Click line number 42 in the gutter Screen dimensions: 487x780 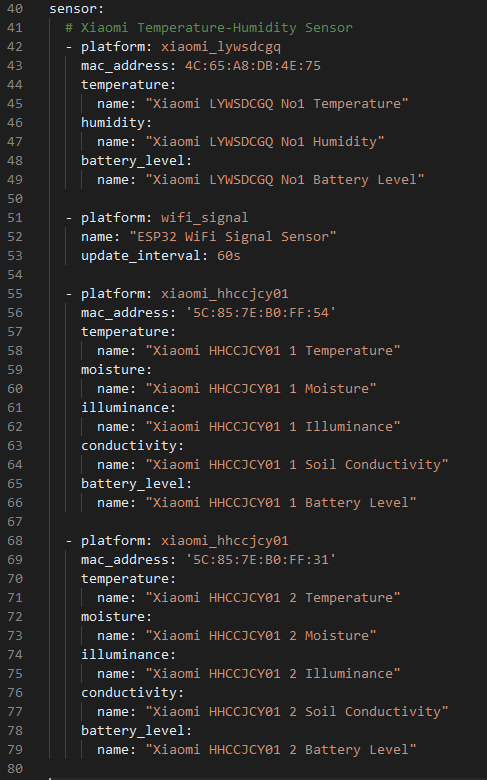pyautogui.click(x=15, y=47)
